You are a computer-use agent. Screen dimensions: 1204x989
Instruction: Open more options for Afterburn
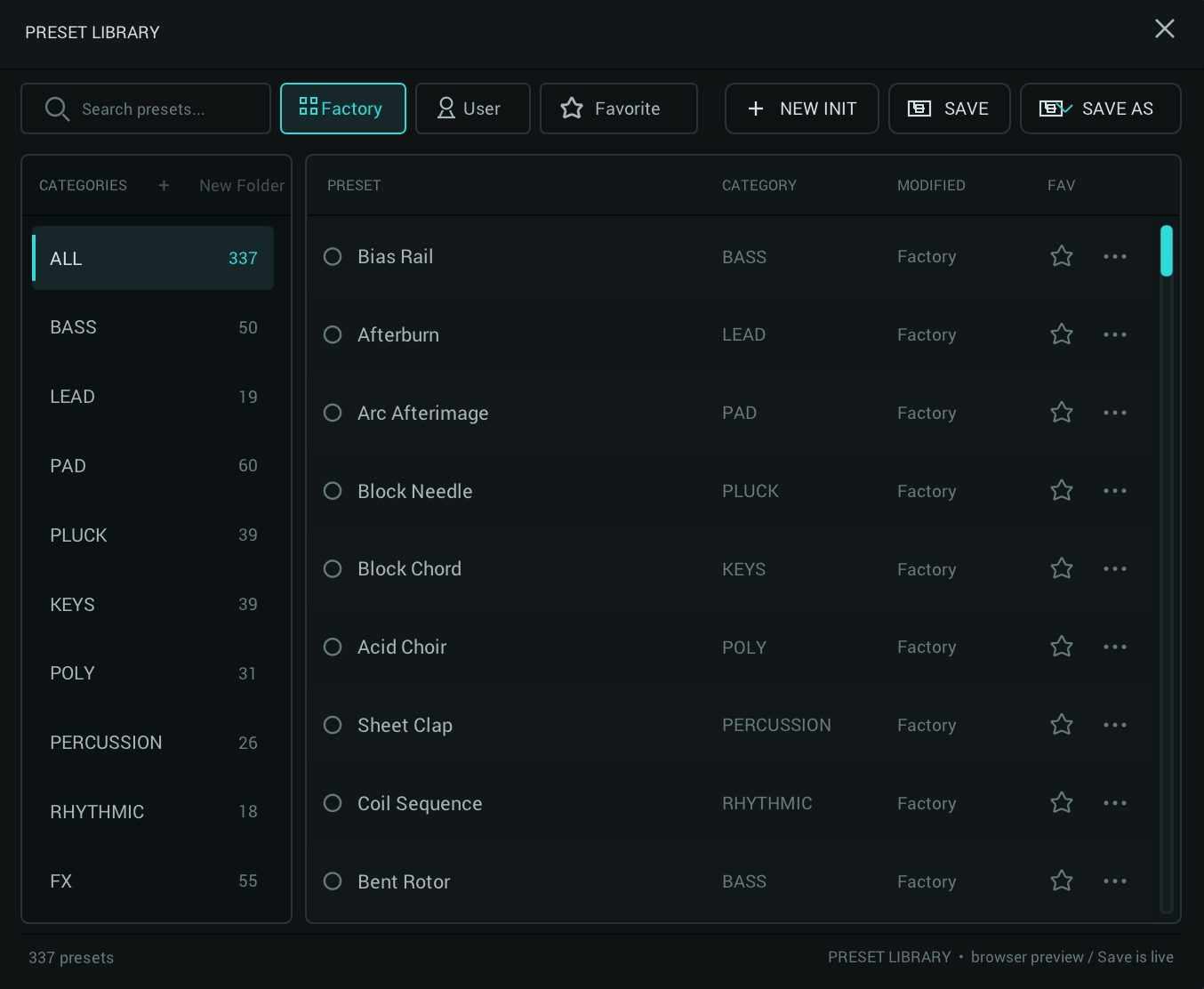[x=1115, y=334]
